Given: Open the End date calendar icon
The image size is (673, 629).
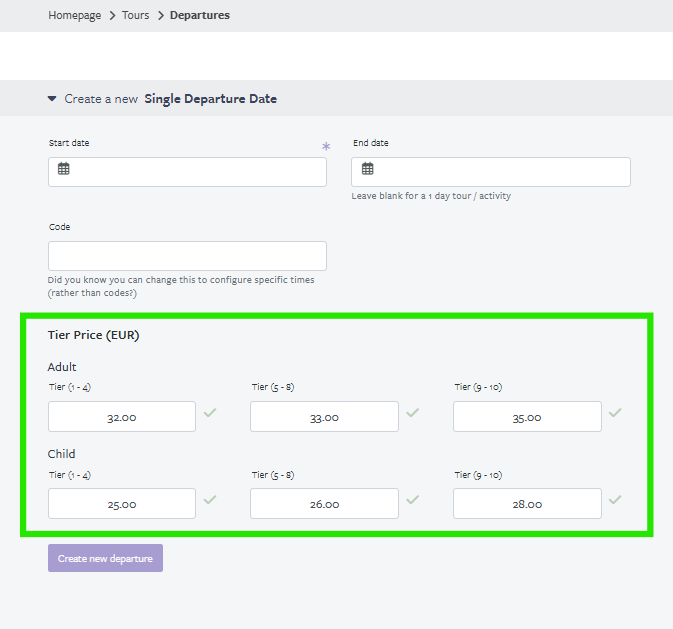Looking at the screenshot, I should pos(367,169).
